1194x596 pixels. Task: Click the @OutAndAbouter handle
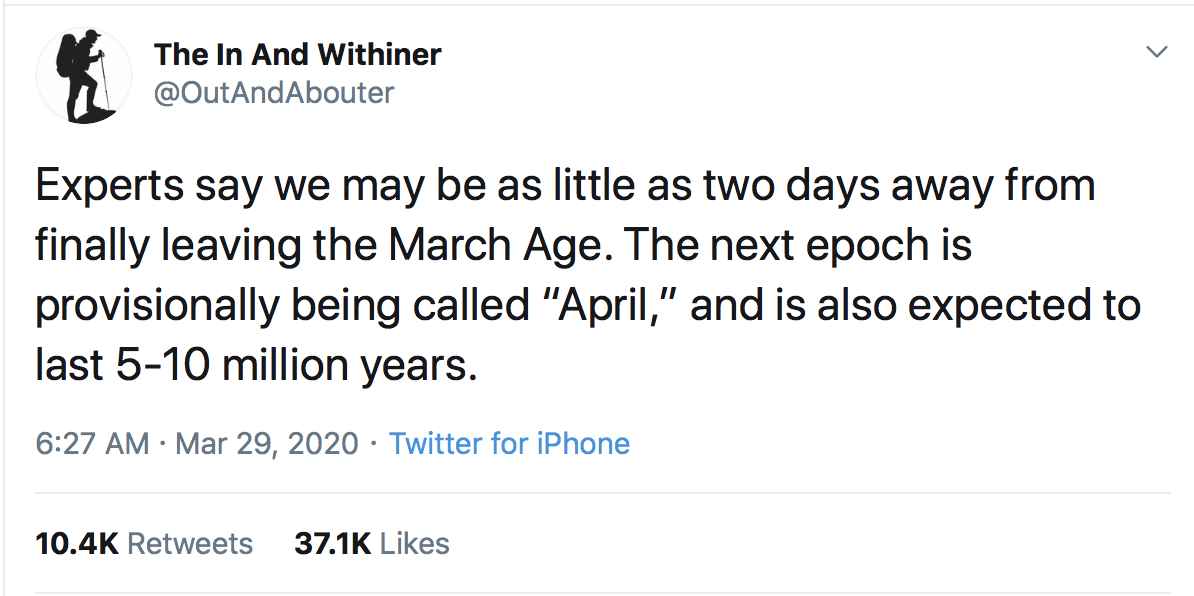click(x=274, y=93)
